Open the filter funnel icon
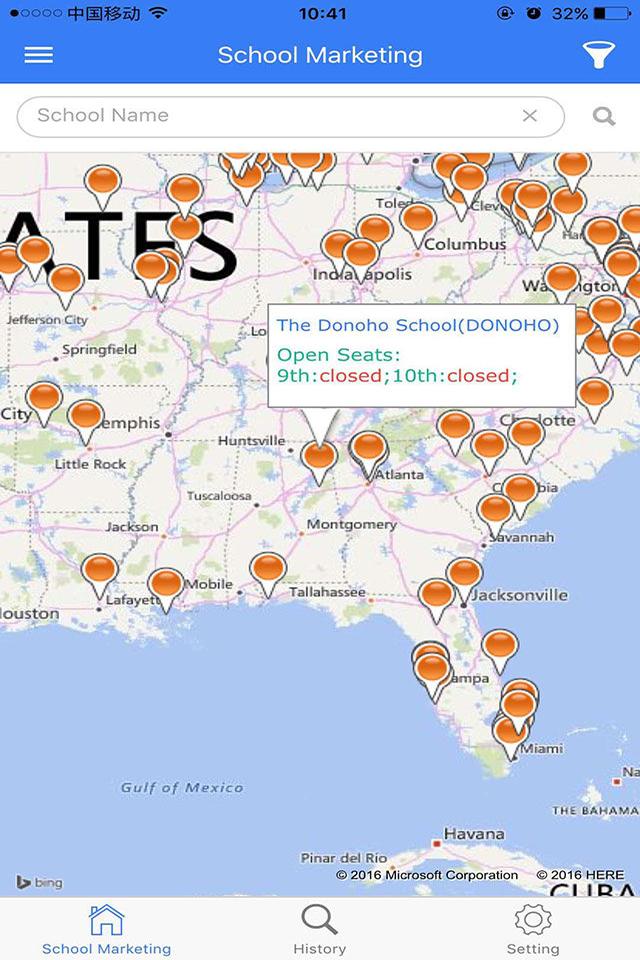This screenshot has height=960, width=640. [x=598, y=55]
